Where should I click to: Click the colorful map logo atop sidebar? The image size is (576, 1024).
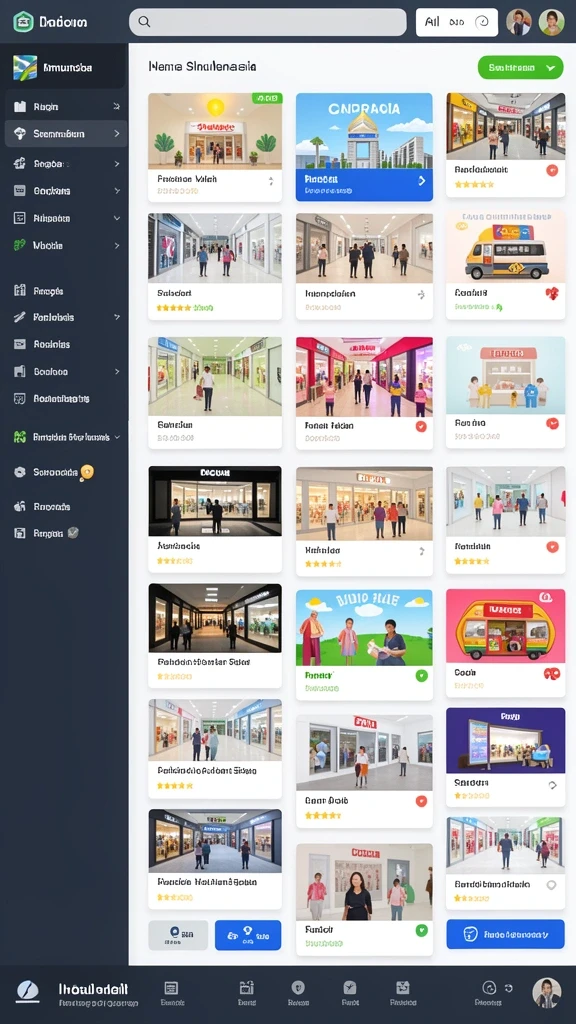[25, 67]
